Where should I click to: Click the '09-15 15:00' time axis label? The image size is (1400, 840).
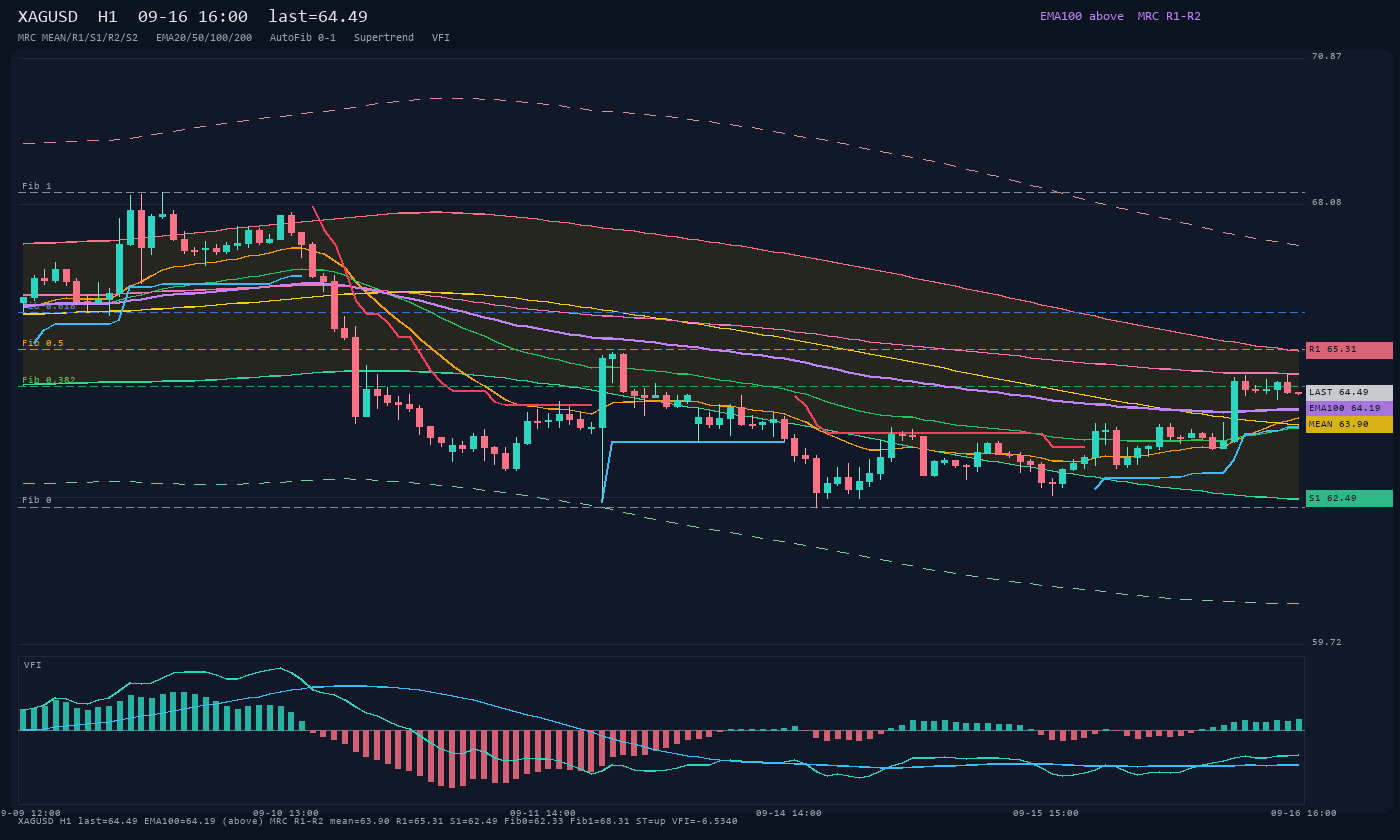1046,813
